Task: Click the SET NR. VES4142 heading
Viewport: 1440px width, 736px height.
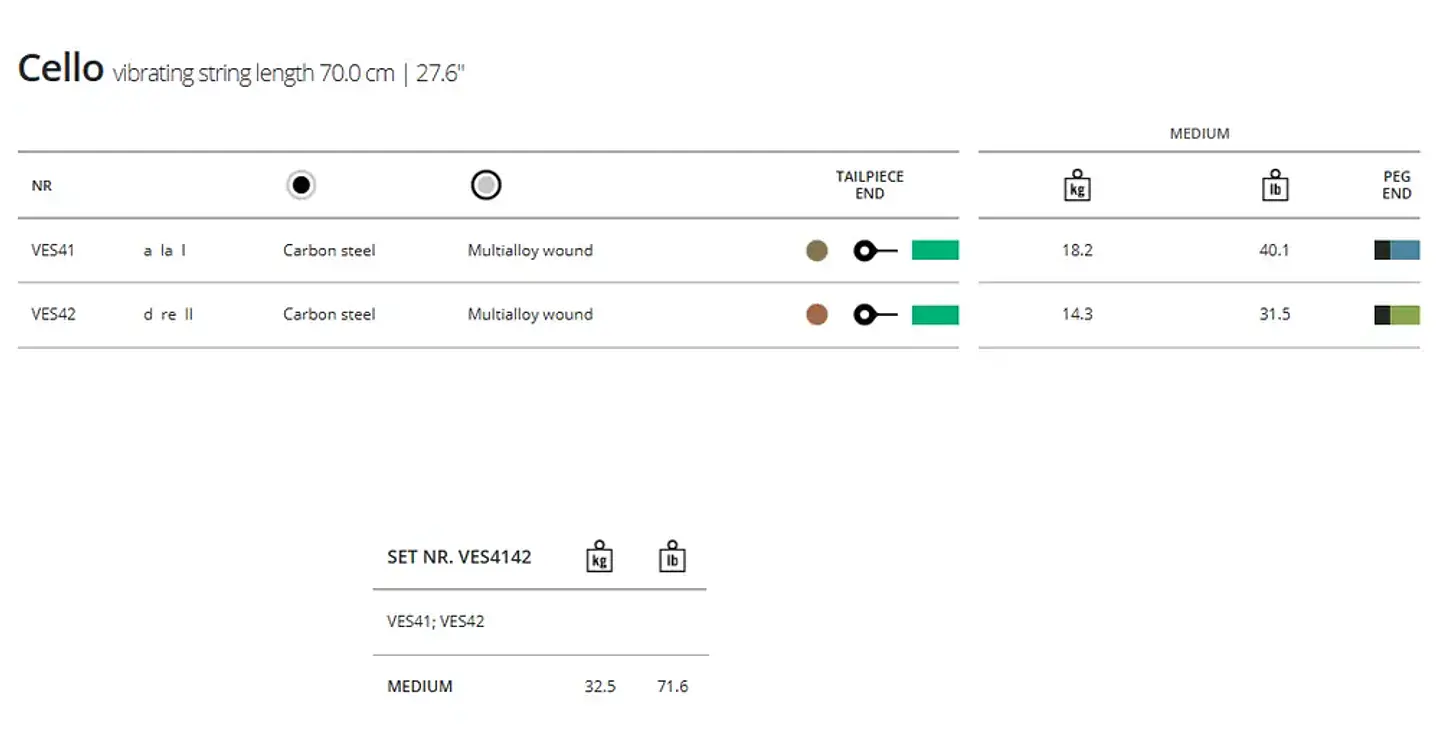Action: [x=459, y=557]
